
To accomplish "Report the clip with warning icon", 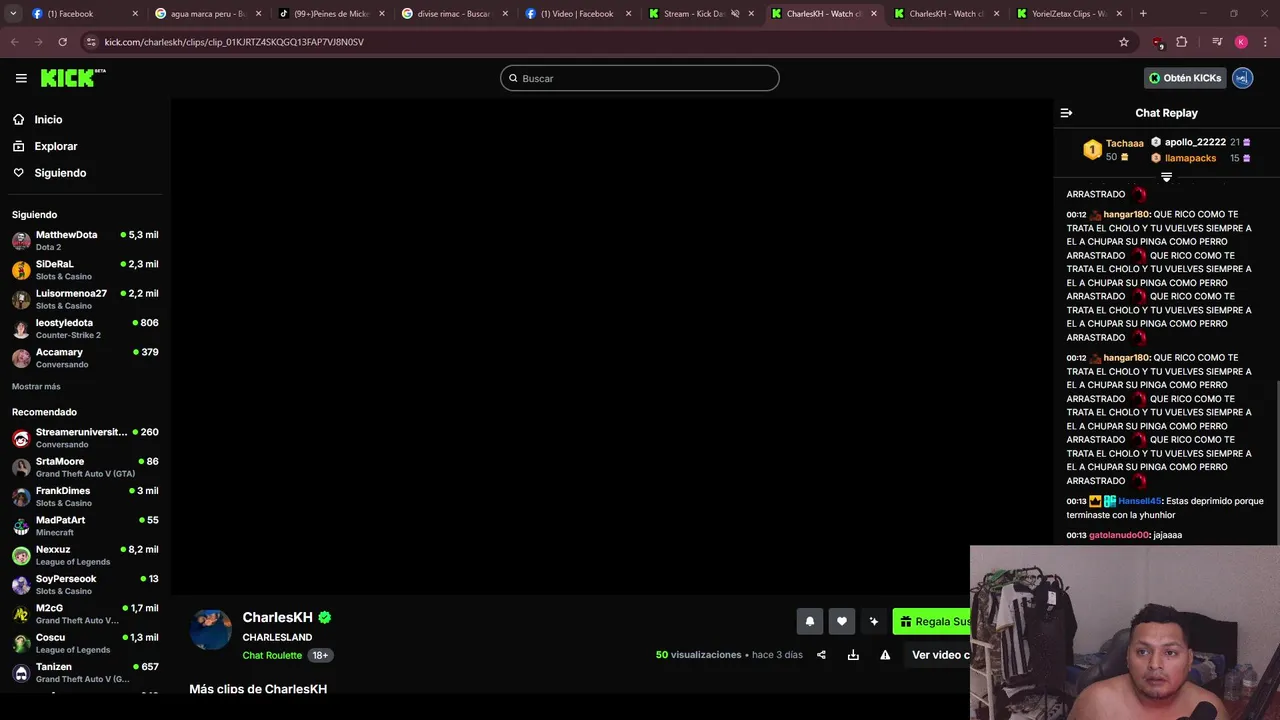I will coord(885,655).
